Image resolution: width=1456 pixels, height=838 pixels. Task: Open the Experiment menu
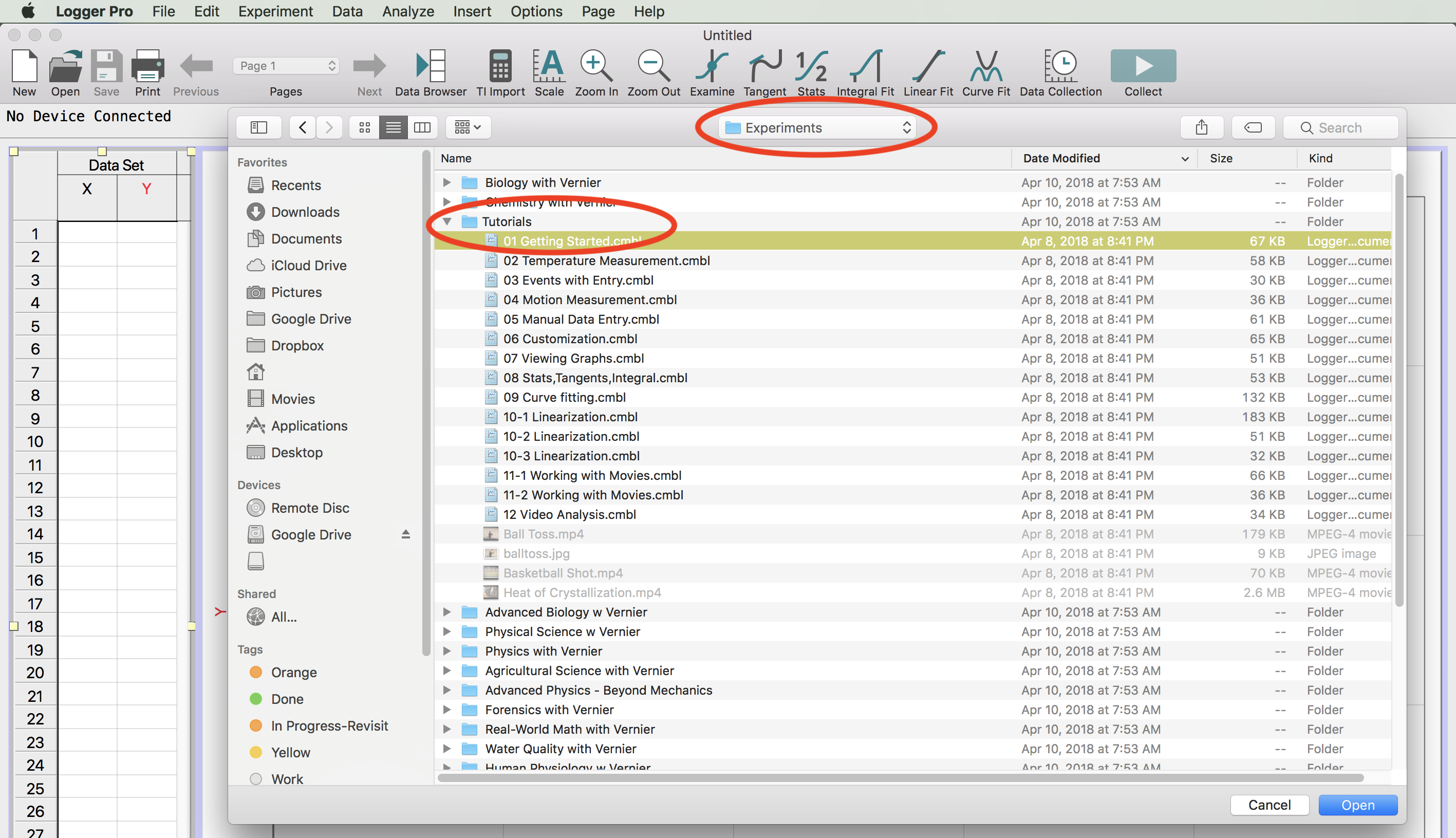coord(275,11)
